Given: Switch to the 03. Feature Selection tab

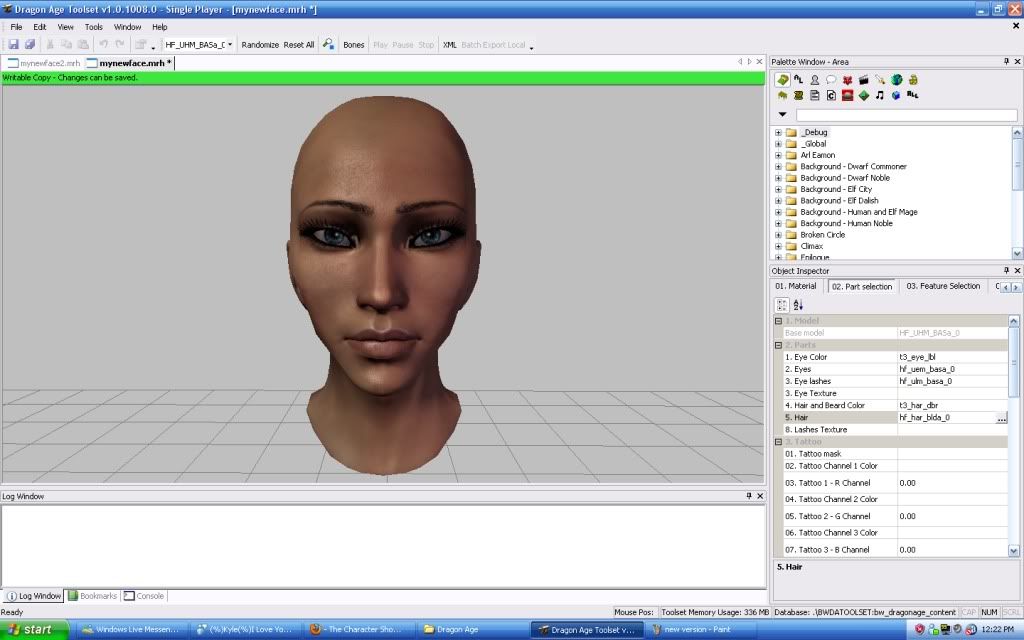Looking at the screenshot, I should (x=942, y=286).
